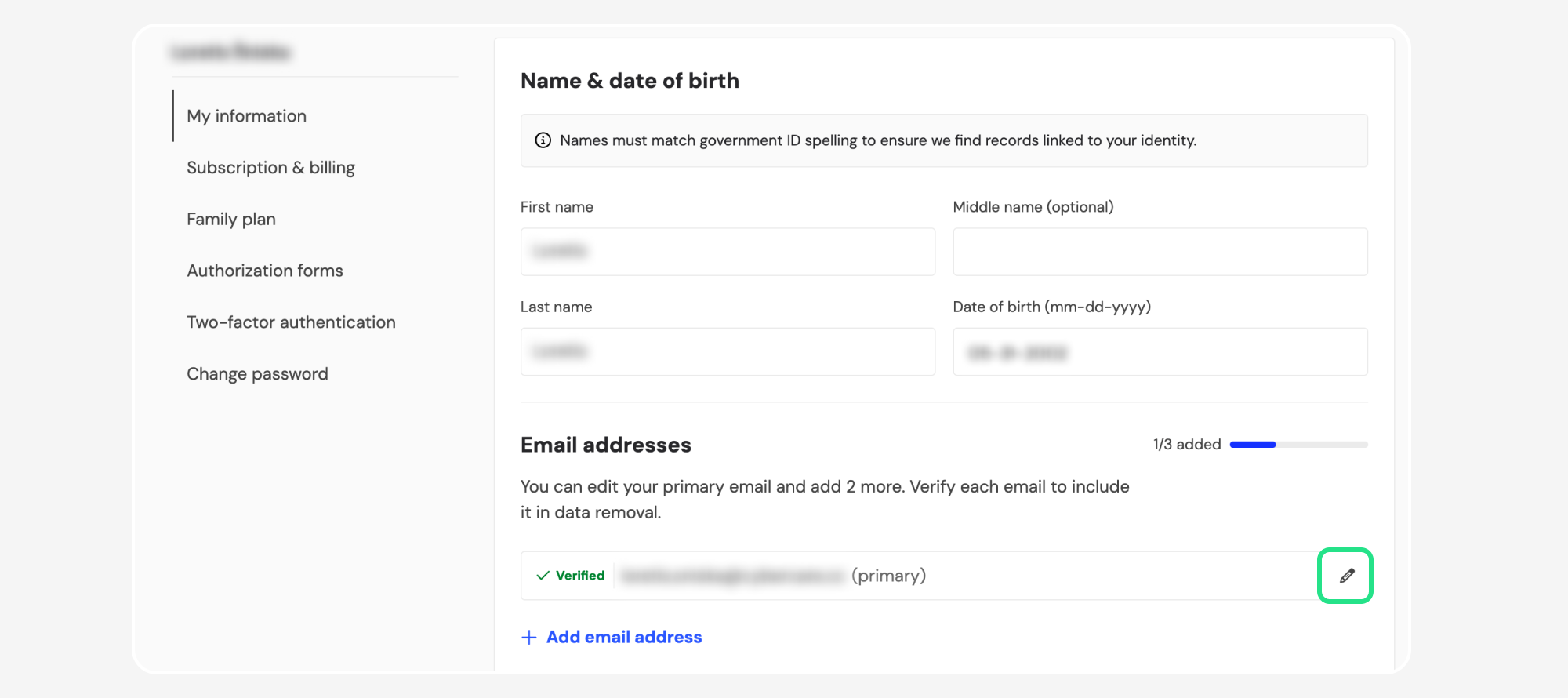Open Two-factor authentication settings

pos(291,322)
